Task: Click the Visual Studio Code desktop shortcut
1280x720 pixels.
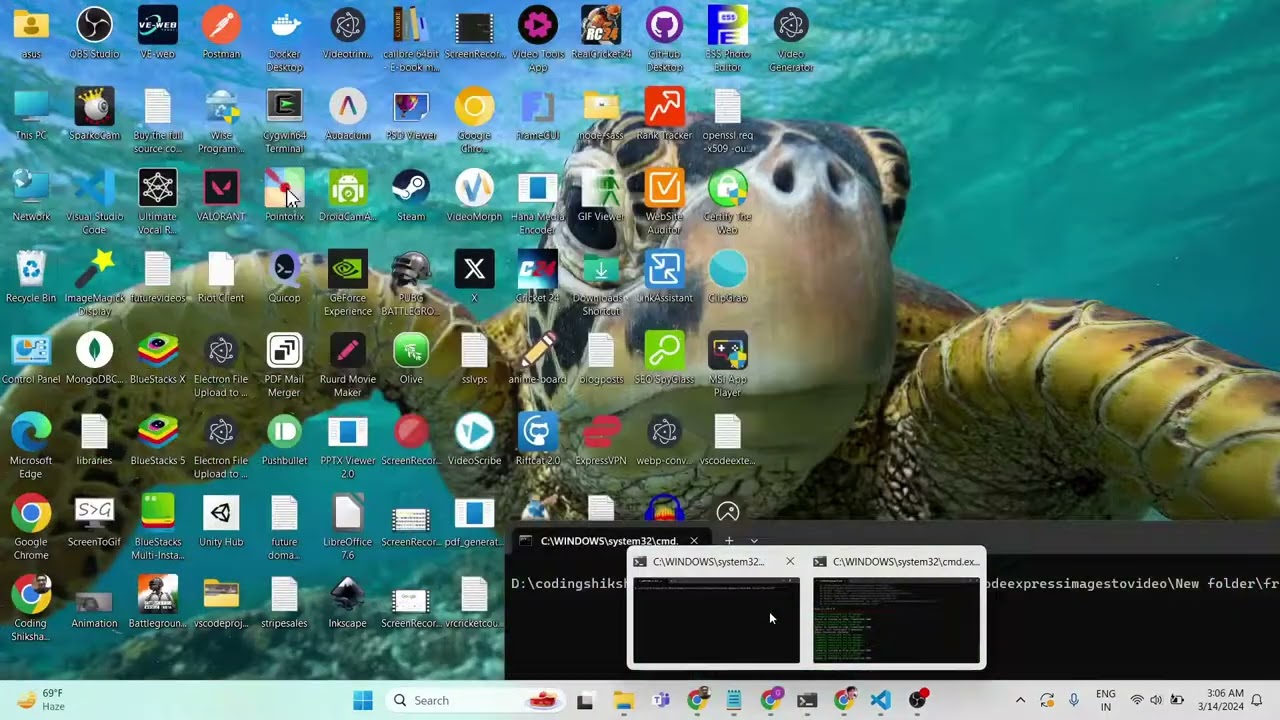Action: pos(94,201)
